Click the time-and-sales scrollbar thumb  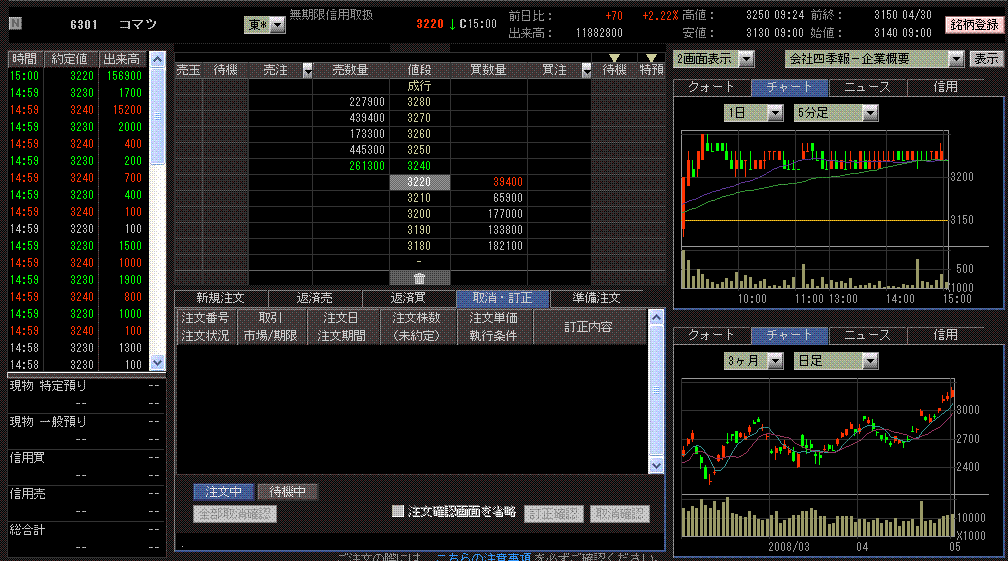tap(158, 116)
